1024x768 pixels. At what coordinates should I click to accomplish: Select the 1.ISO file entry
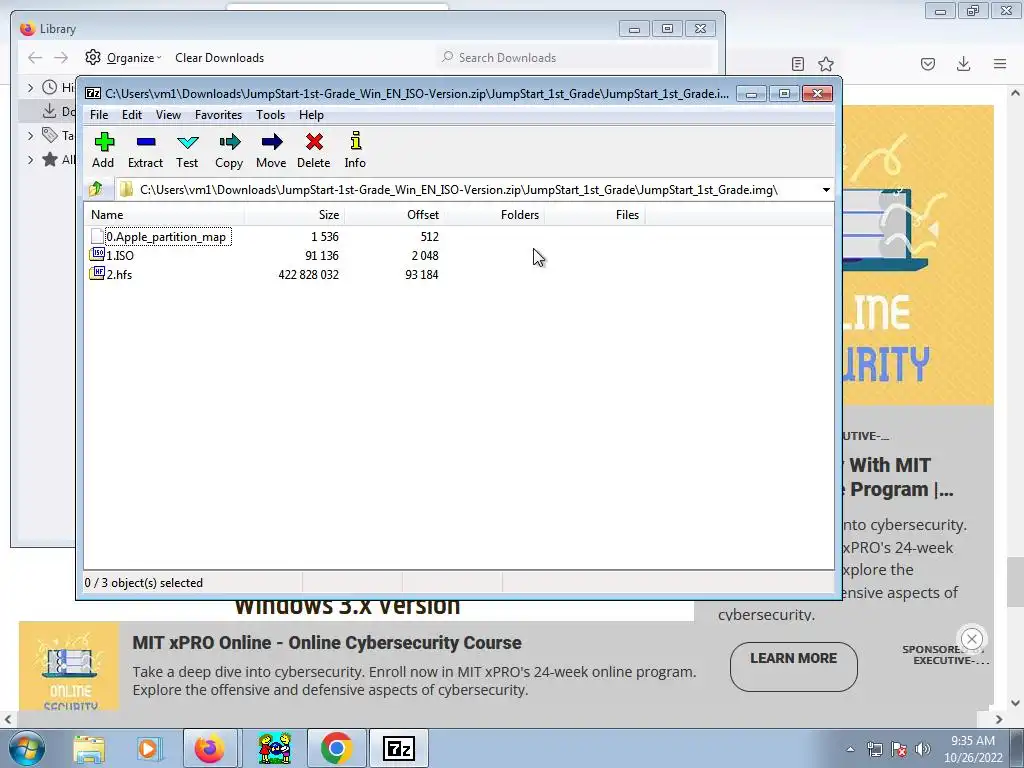point(120,255)
